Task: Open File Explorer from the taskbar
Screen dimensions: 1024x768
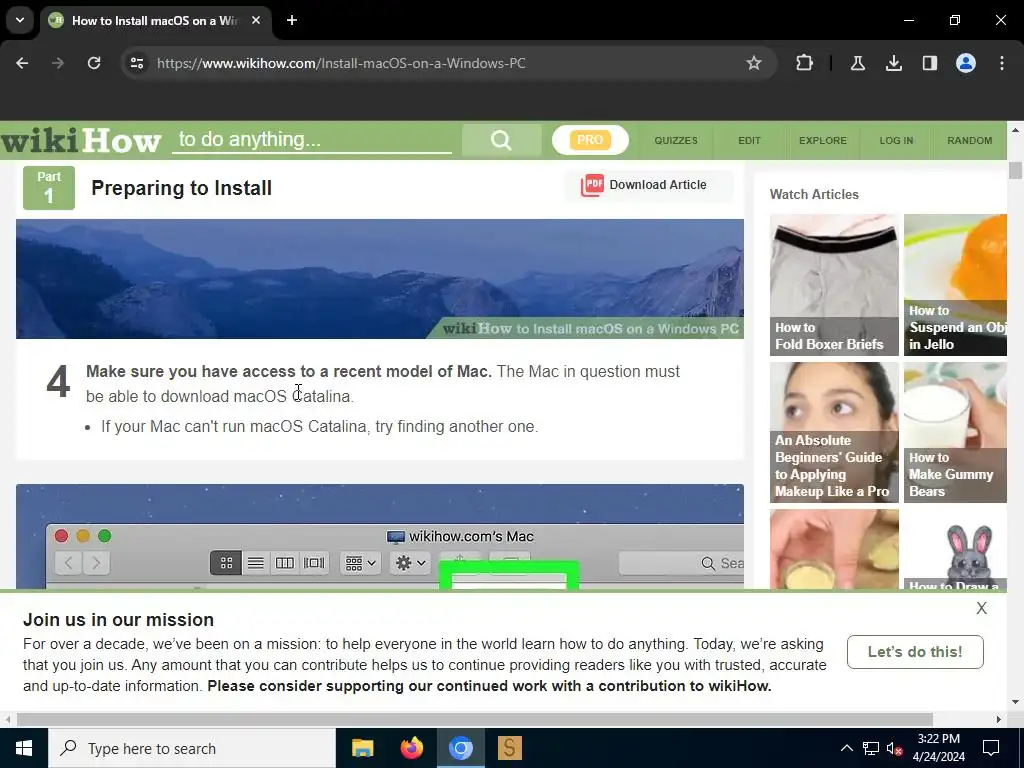Action: (x=362, y=748)
